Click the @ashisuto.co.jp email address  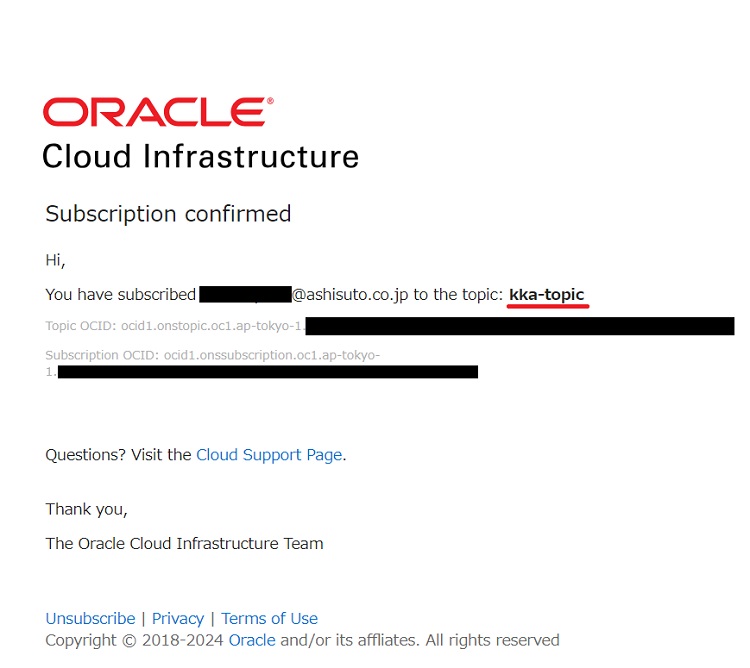coord(350,295)
